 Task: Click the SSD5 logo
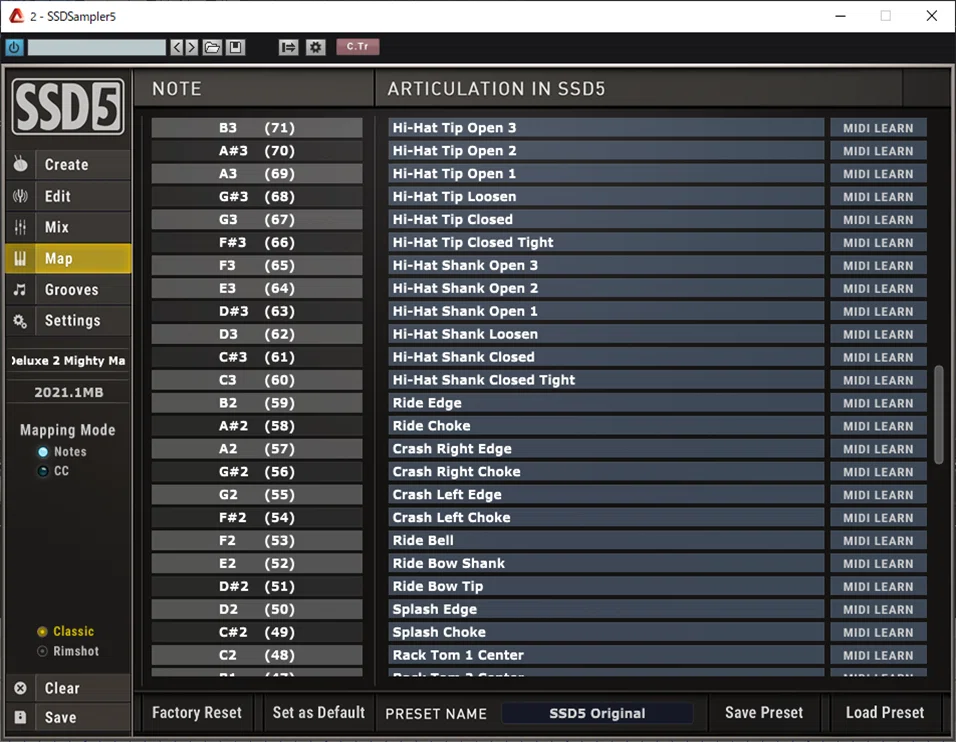click(68, 107)
